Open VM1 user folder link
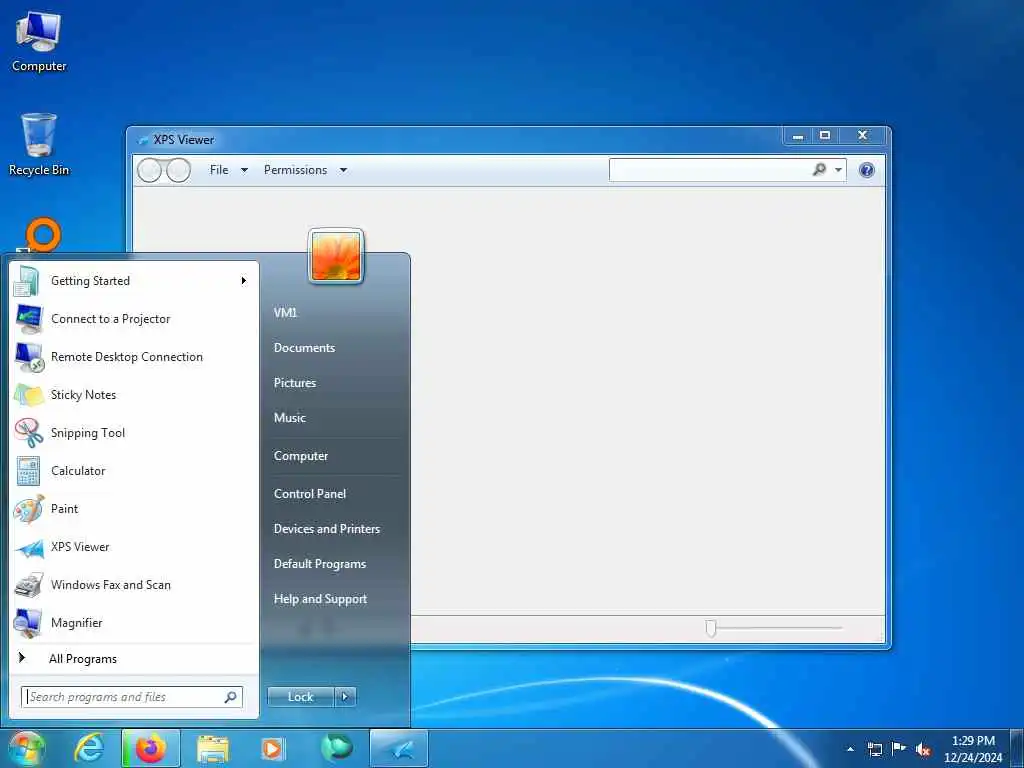 pos(285,313)
